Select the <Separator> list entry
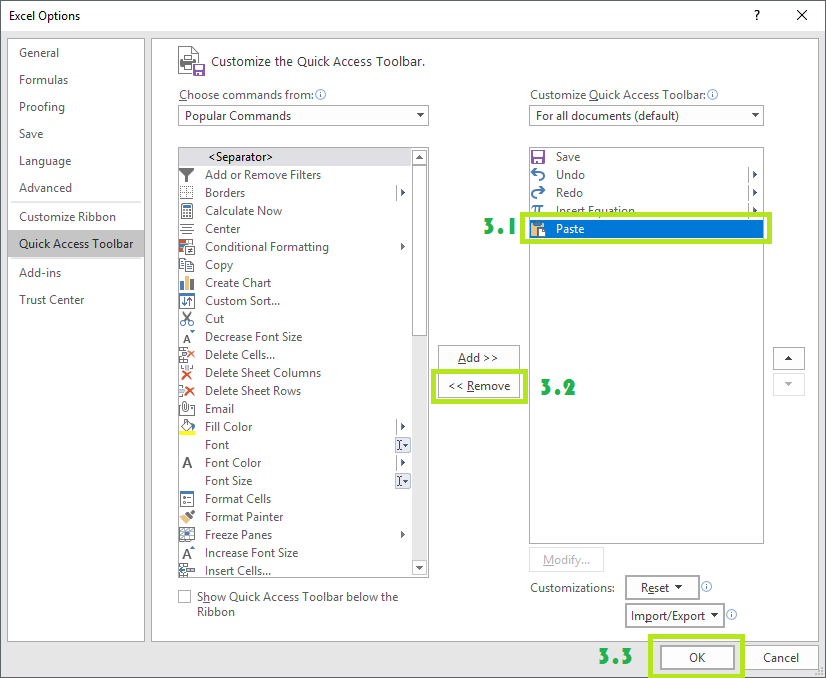 [295, 157]
